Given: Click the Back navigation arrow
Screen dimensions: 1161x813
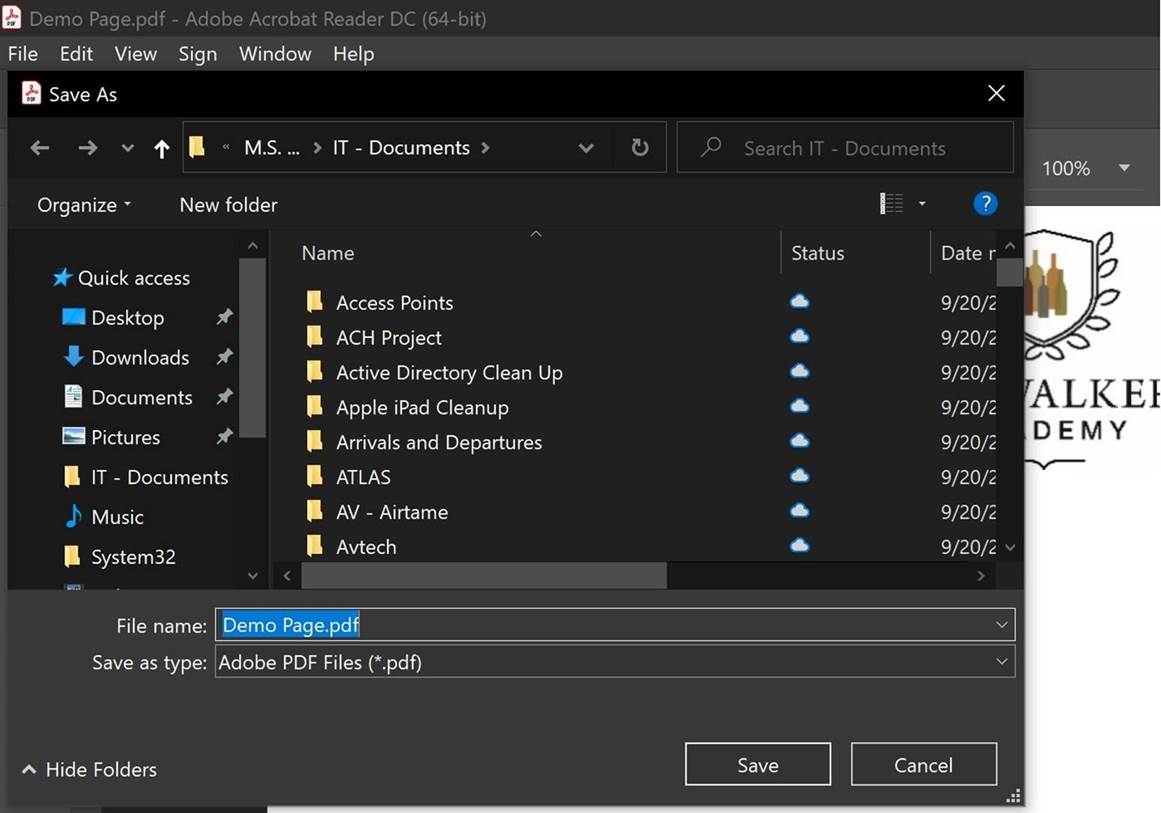Looking at the screenshot, I should [40, 148].
